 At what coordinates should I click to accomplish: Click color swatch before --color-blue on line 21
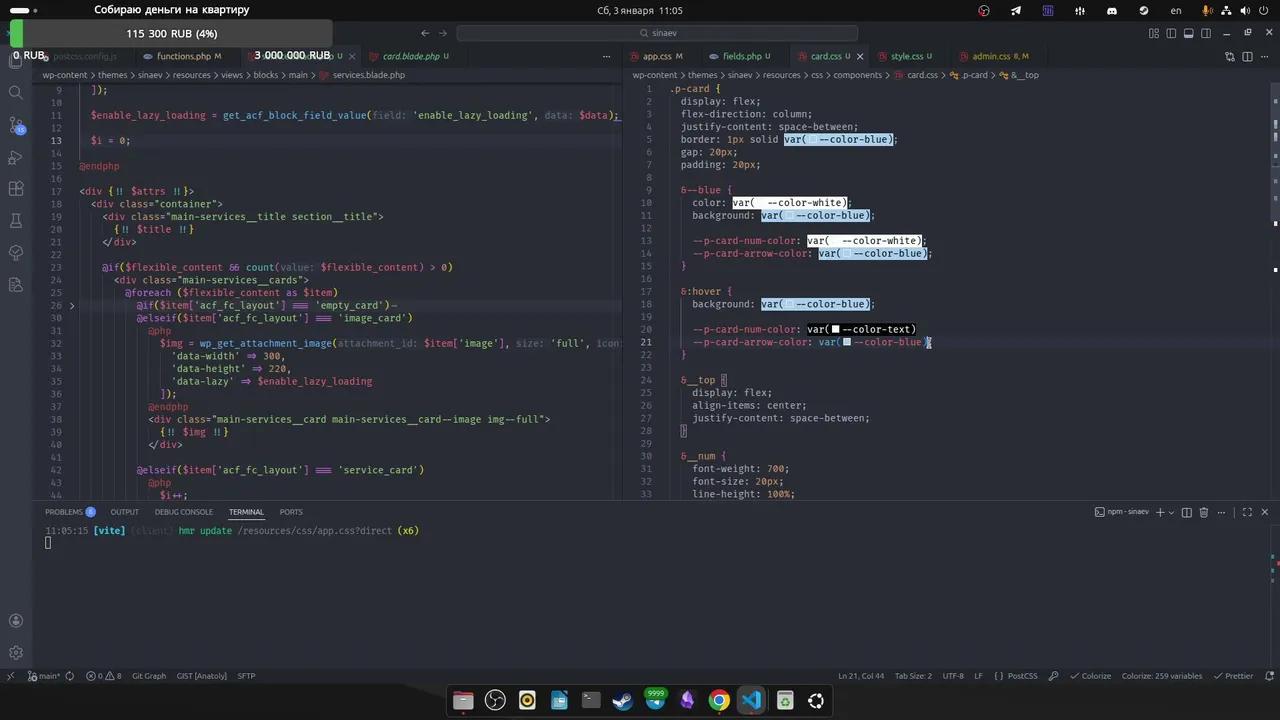[x=847, y=342]
